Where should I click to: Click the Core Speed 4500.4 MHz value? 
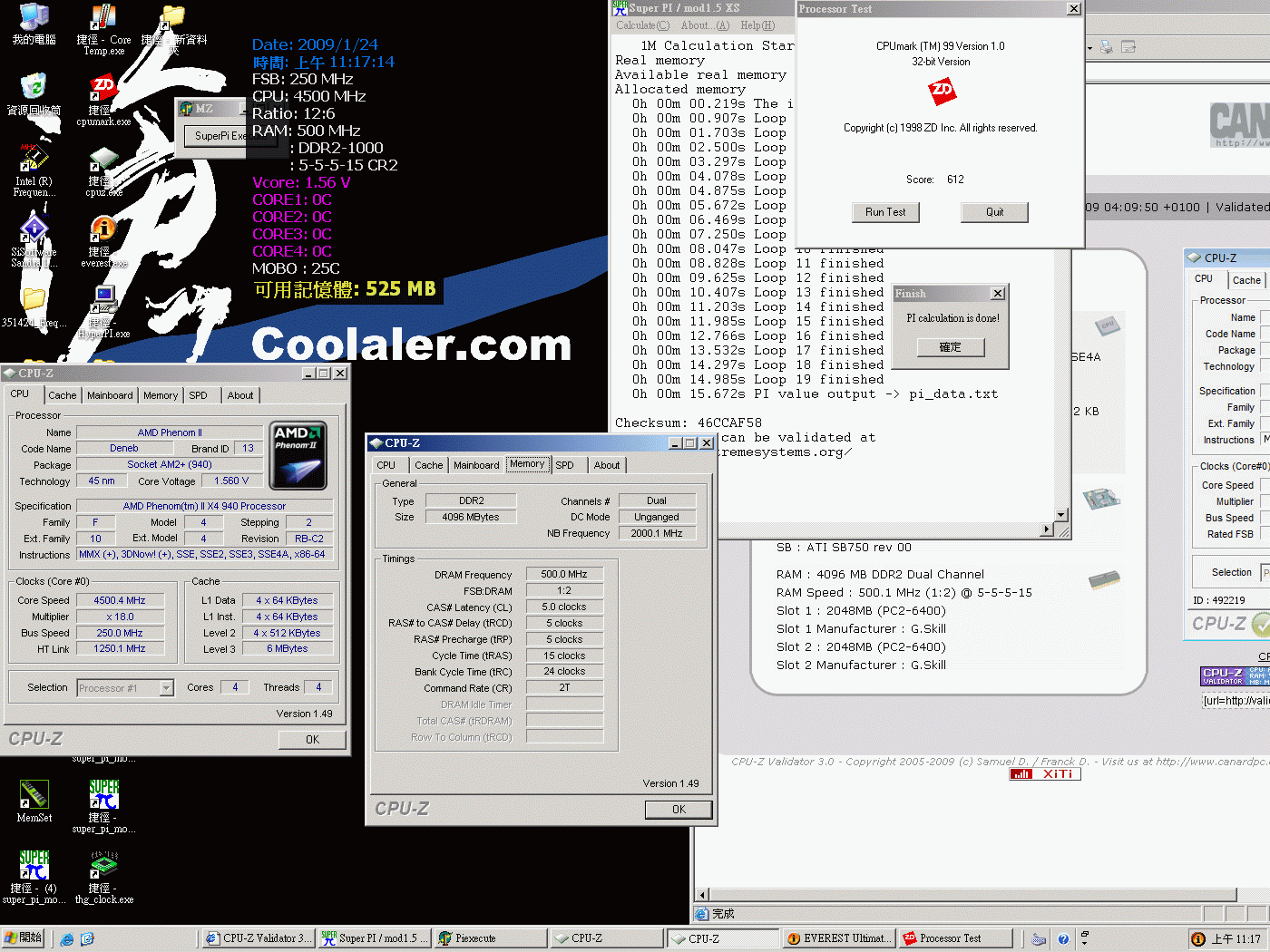tap(120, 600)
